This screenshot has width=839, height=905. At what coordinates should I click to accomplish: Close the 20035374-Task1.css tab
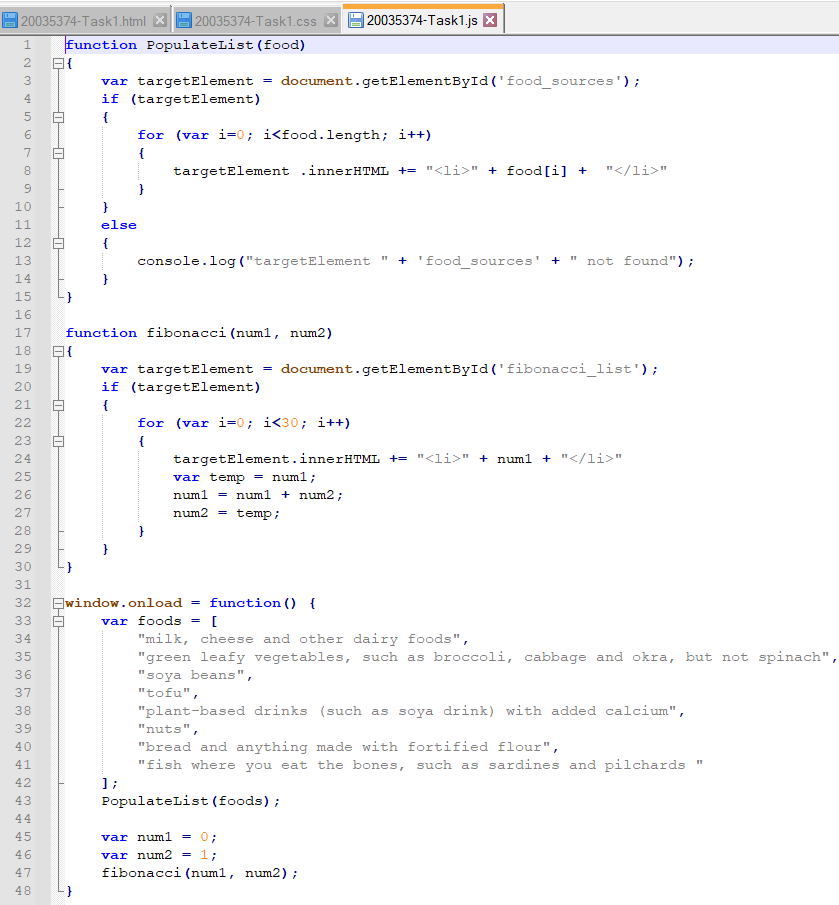point(331,21)
